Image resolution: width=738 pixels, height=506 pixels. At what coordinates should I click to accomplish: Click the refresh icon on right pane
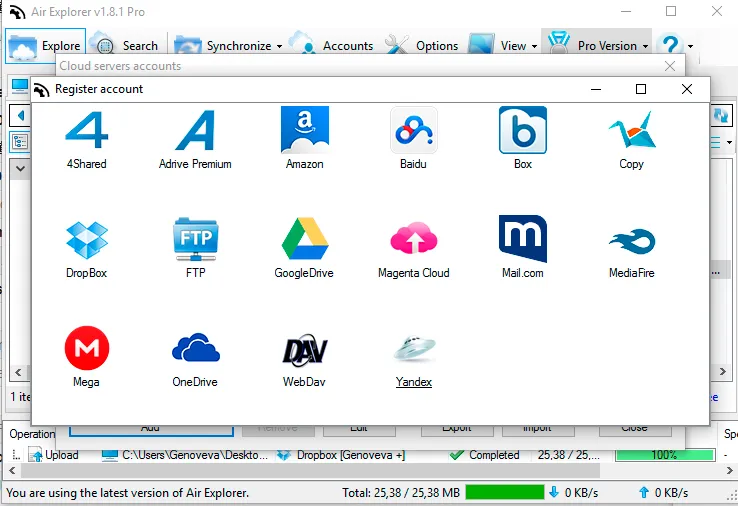point(721,115)
